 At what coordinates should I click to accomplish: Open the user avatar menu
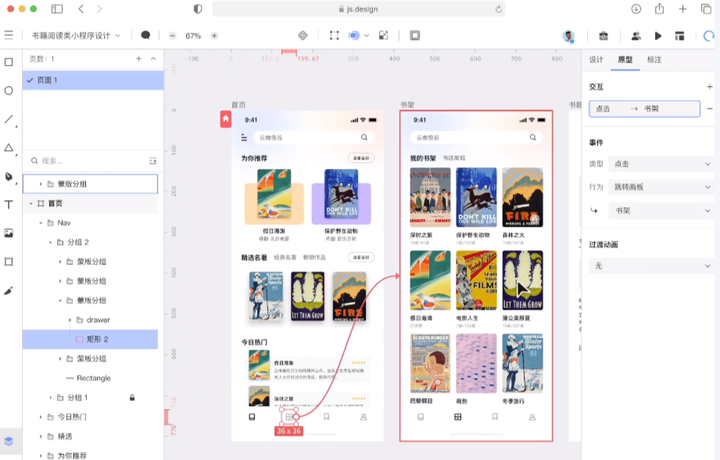click(568, 36)
